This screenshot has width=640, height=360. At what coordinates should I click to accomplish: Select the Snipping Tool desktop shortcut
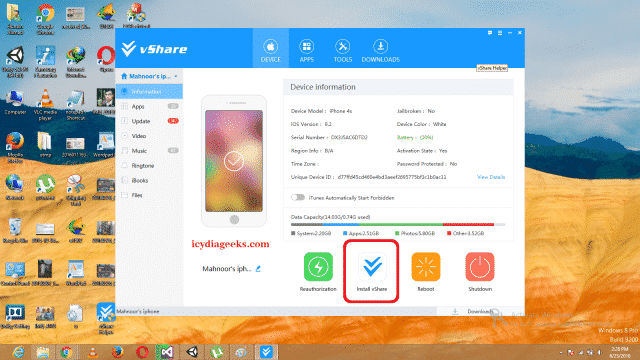(76, 191)
